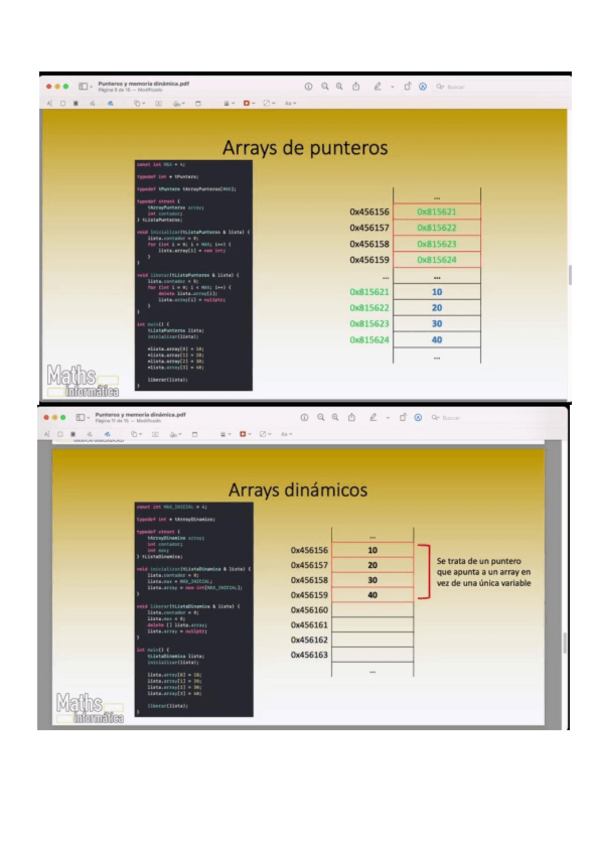
Task: Open highlight color menu in Arrays de punteros window
Action: coord(392,87)
